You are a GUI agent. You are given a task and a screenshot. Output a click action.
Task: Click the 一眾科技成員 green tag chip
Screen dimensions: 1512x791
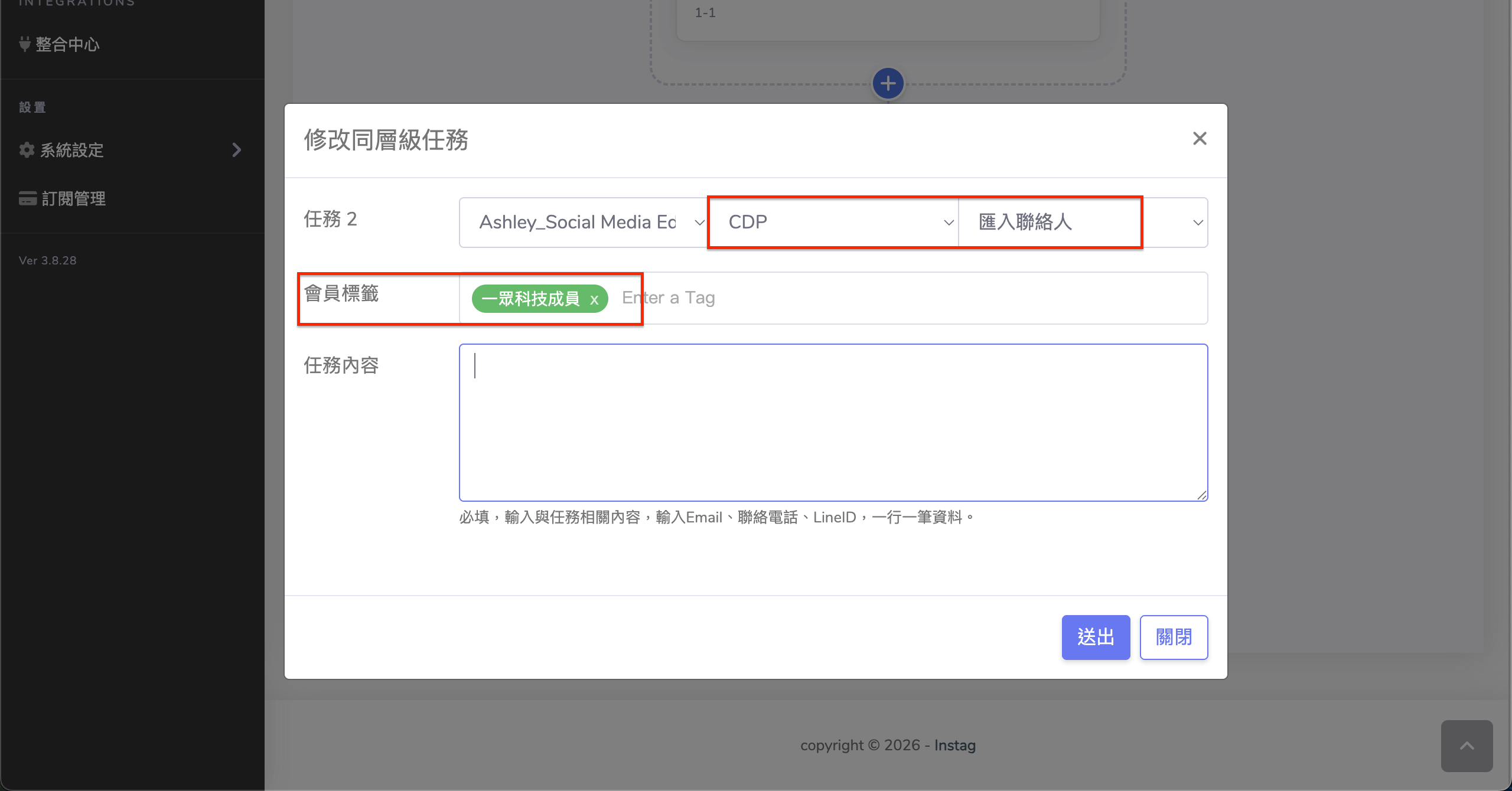(530, 299)
